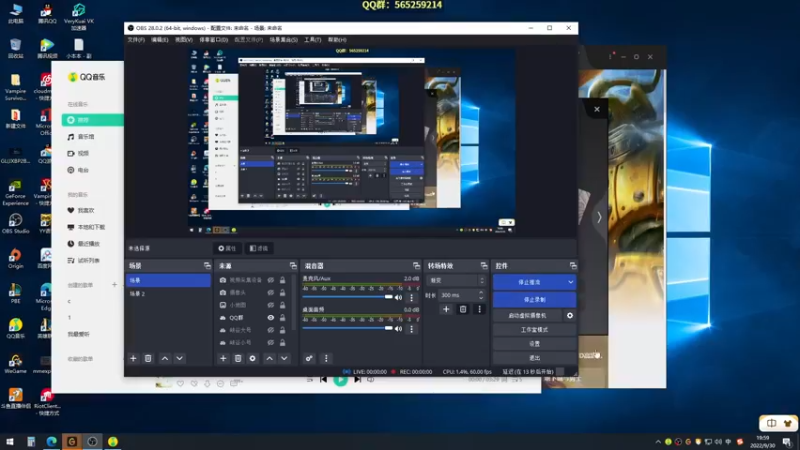This screenshot has width=800, height=450.
Task: Open virtual camera settings gear icon
Action: [x=570, y=315]
